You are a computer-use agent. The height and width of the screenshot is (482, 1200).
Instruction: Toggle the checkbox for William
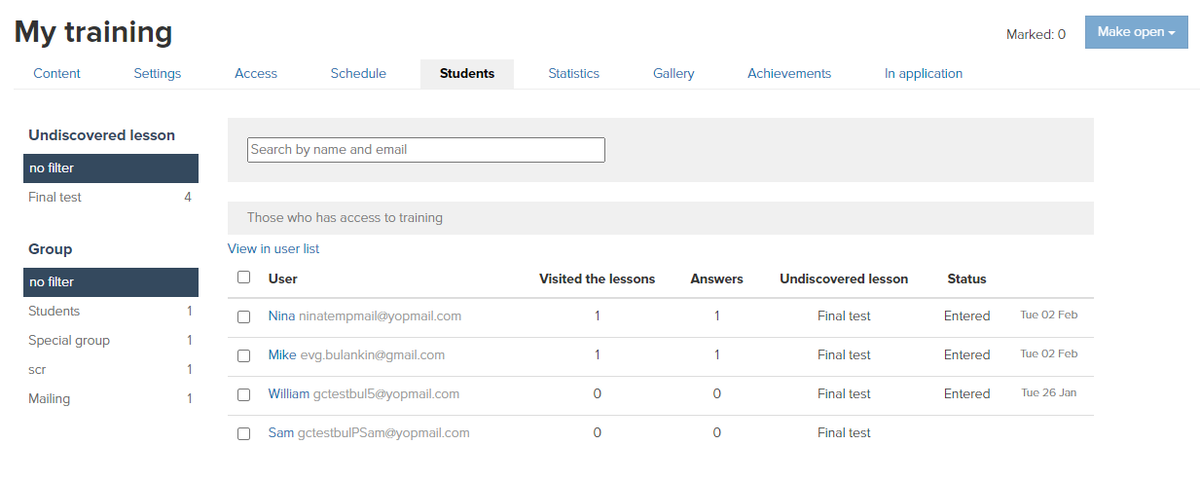tap(244, 395)
